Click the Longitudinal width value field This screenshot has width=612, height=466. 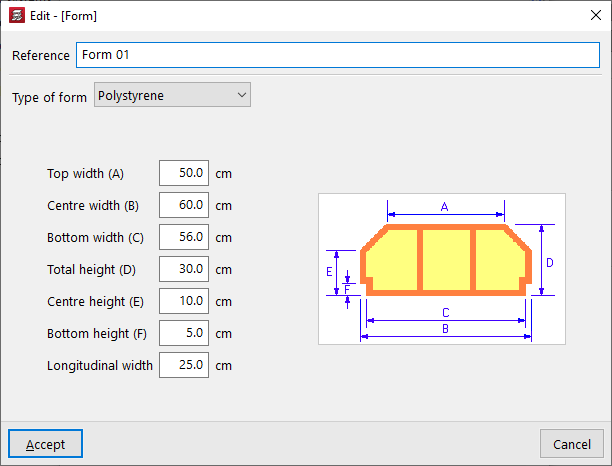click(x=184, y=365)
